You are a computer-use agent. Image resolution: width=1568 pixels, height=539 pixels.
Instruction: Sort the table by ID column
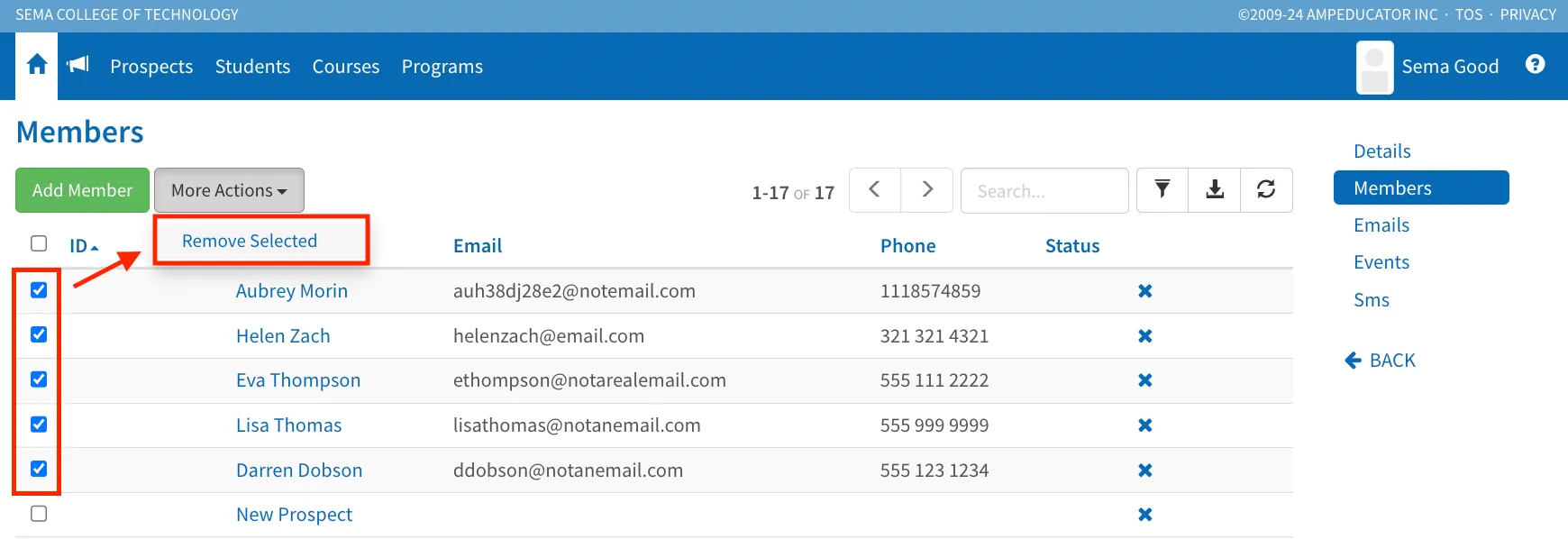coord(84,246)
